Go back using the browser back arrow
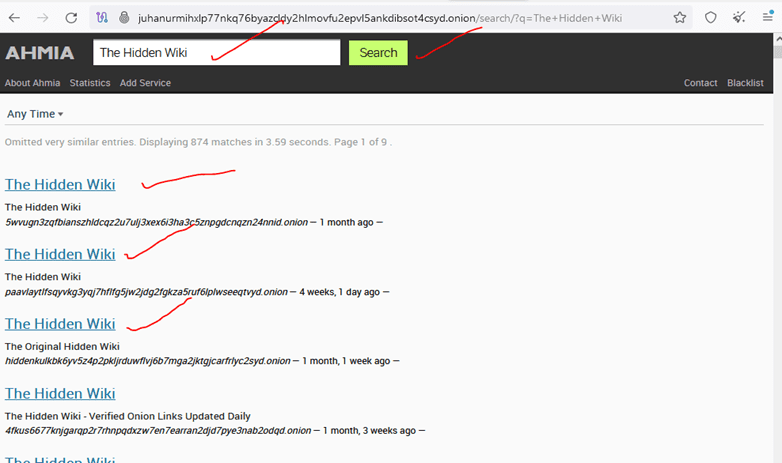The width and height of the screenshot is (782, 463). click(x=14, y=18)
